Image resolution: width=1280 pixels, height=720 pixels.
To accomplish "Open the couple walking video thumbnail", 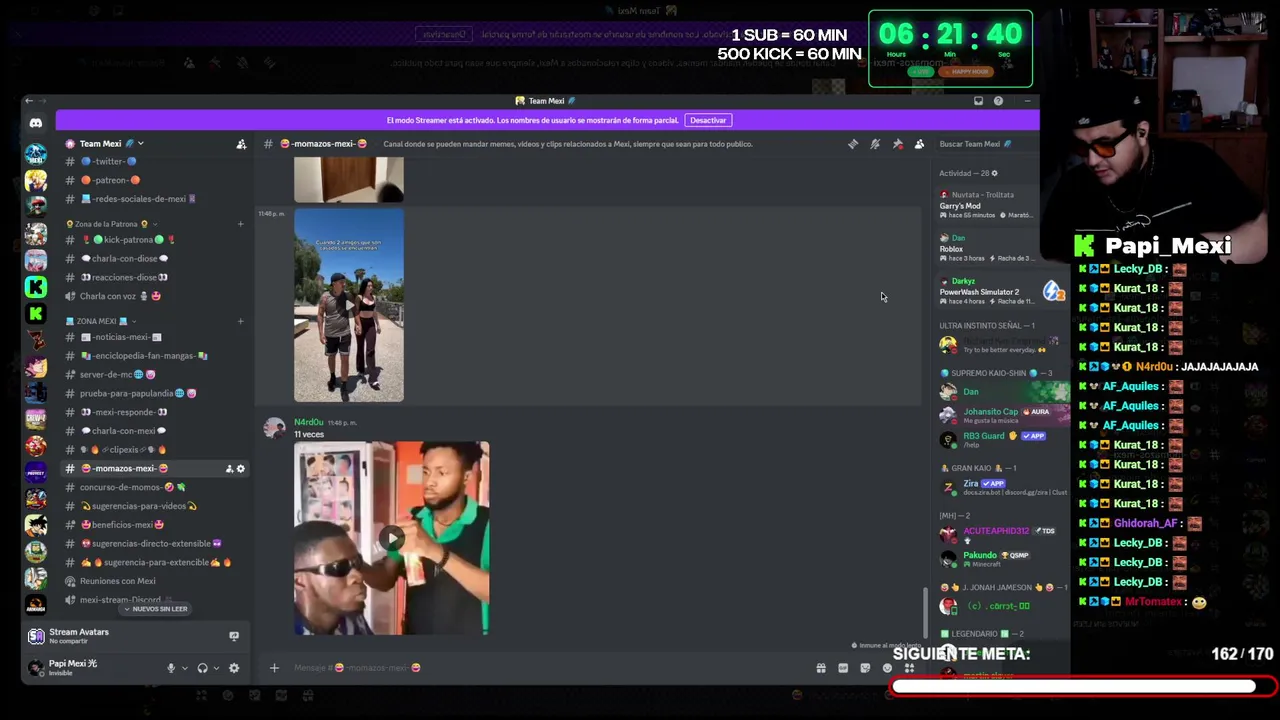I will [x=349, y=305].
